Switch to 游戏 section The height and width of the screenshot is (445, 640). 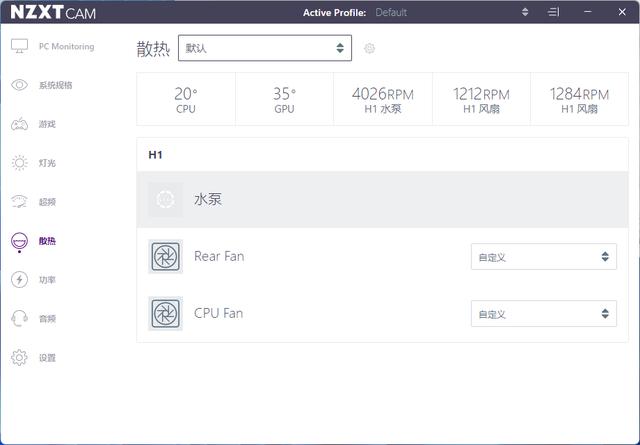[47, 124]
